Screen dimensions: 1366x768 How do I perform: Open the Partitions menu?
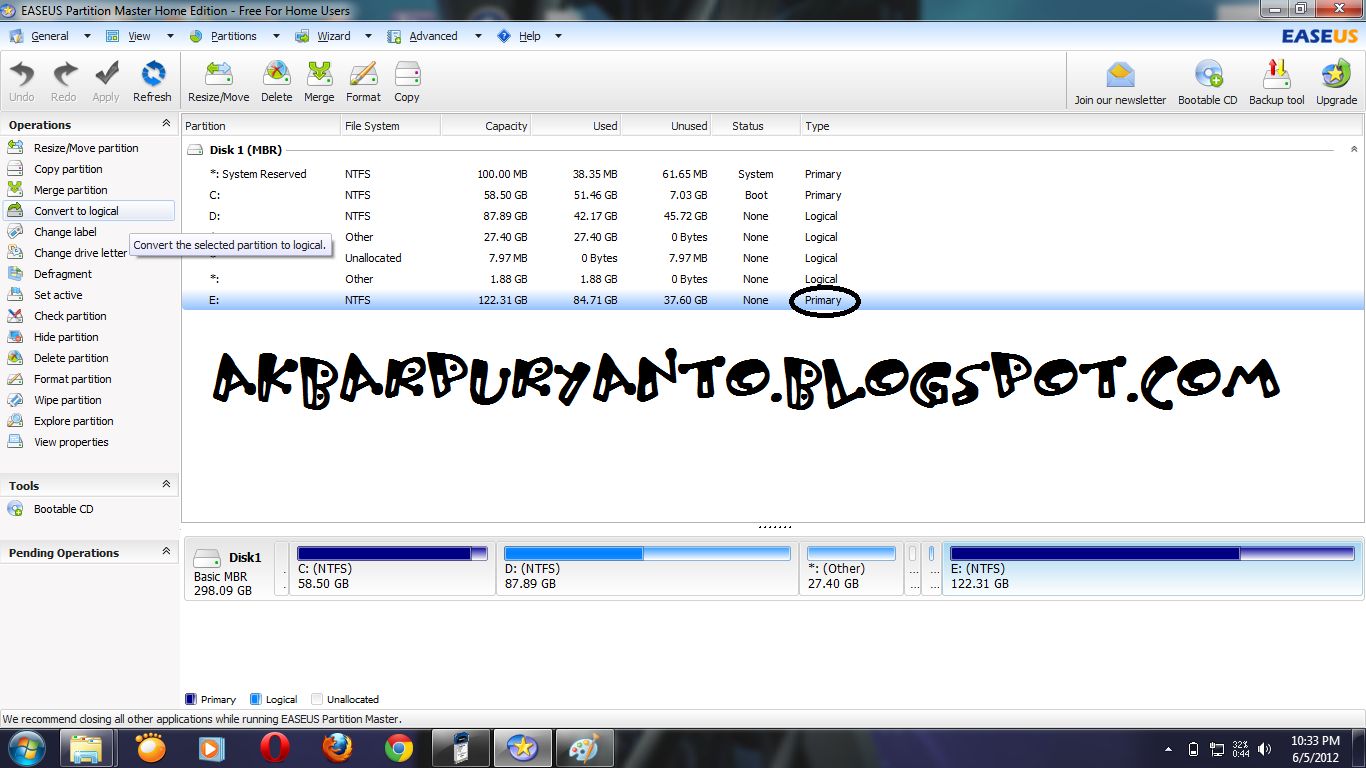coord(233,35)
